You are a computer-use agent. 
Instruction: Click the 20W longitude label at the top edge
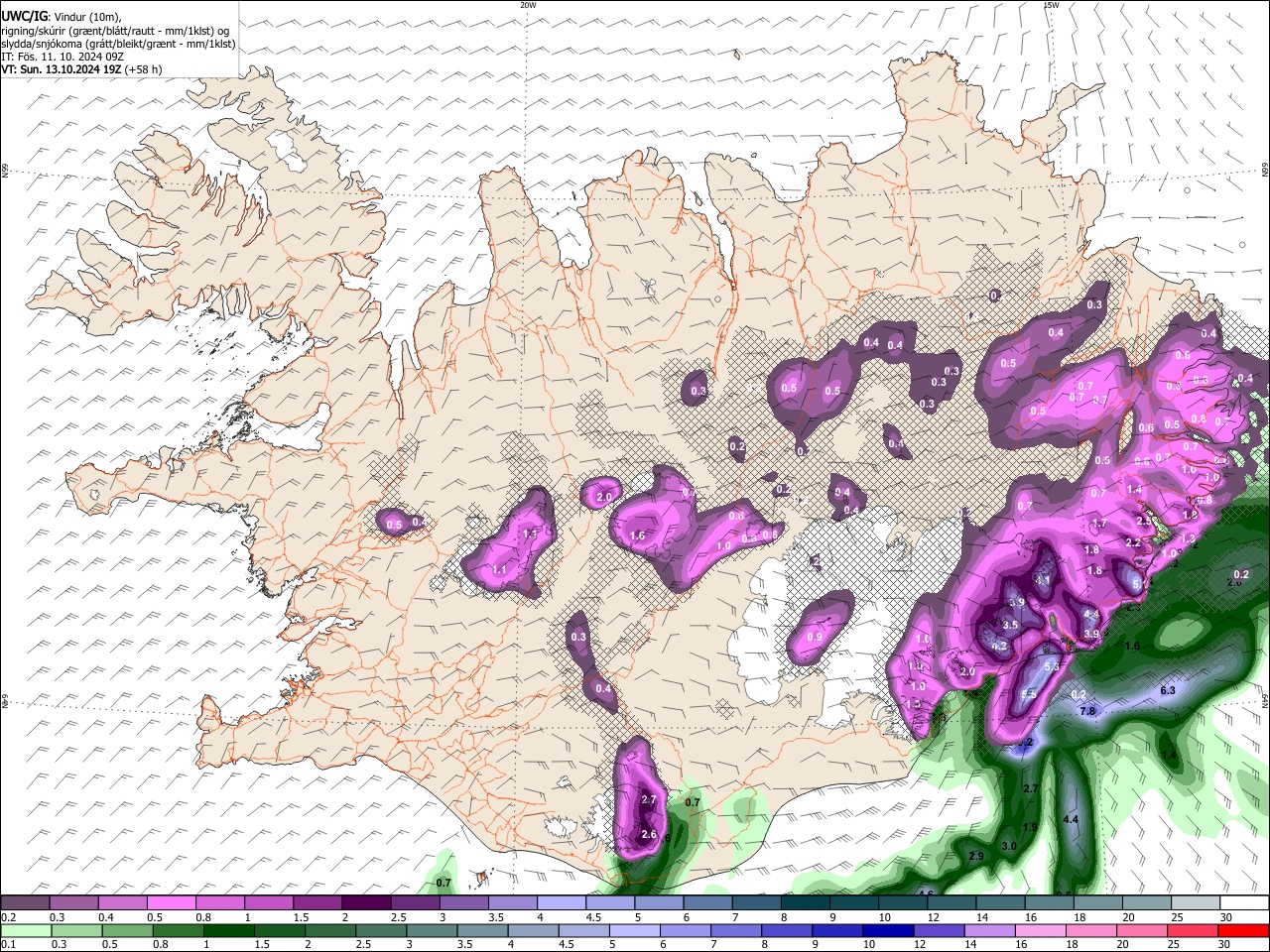(x=528, y=5)
